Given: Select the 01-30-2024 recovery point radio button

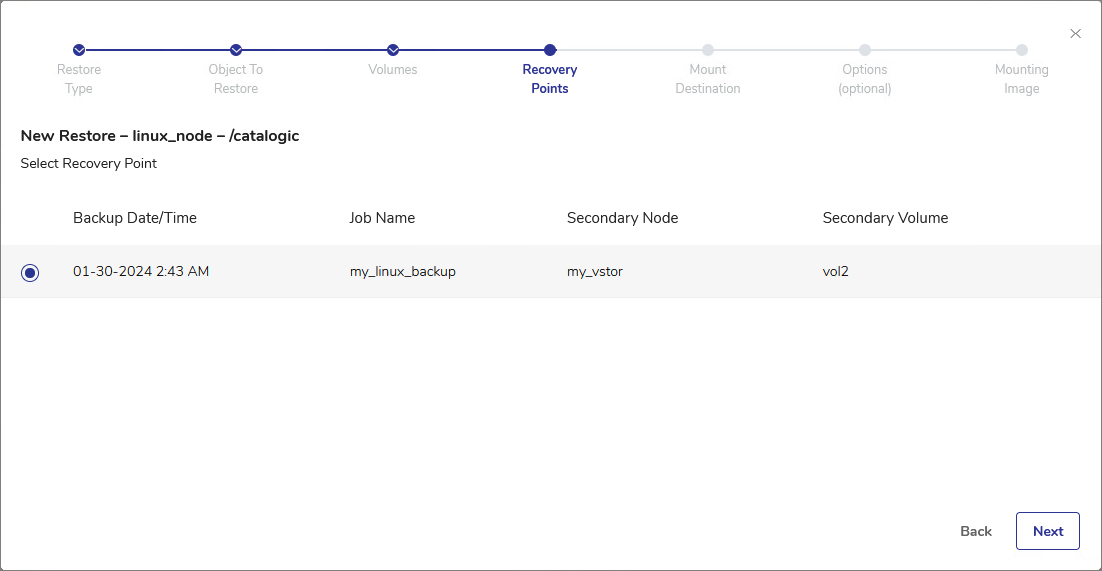Looking at the screenshot, I should [x=30, y=272].
